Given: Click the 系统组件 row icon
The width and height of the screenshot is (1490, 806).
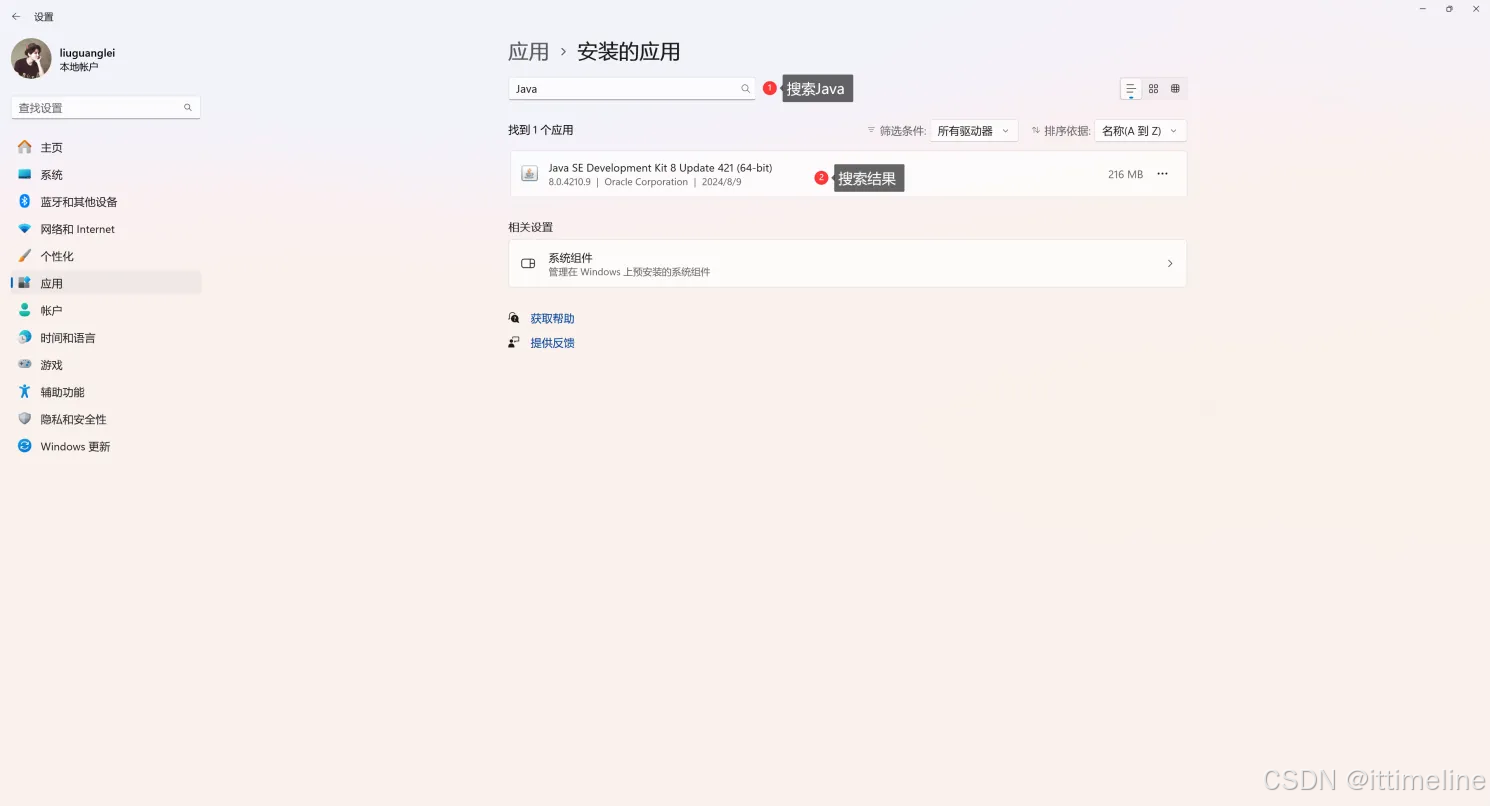Looking at the screenshot, I should pyautogui.click(x=529, y=264).
